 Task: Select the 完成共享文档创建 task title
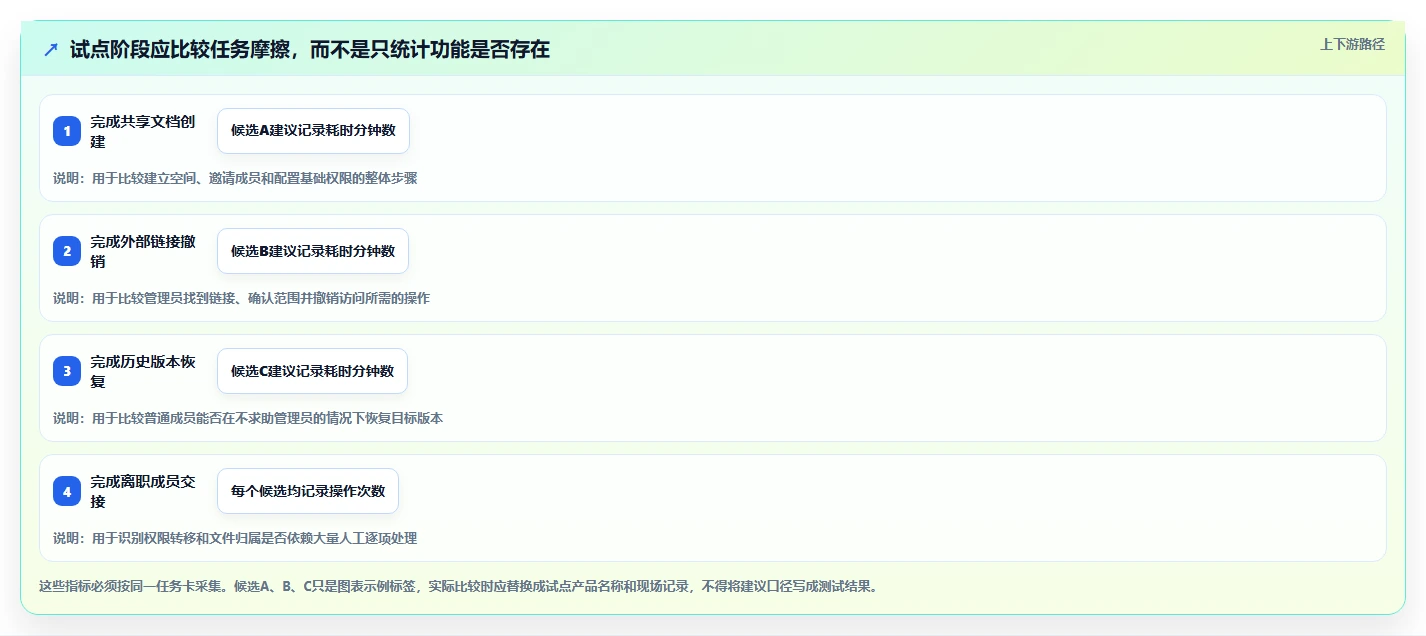pyautogui.click(x=143, y=131)
